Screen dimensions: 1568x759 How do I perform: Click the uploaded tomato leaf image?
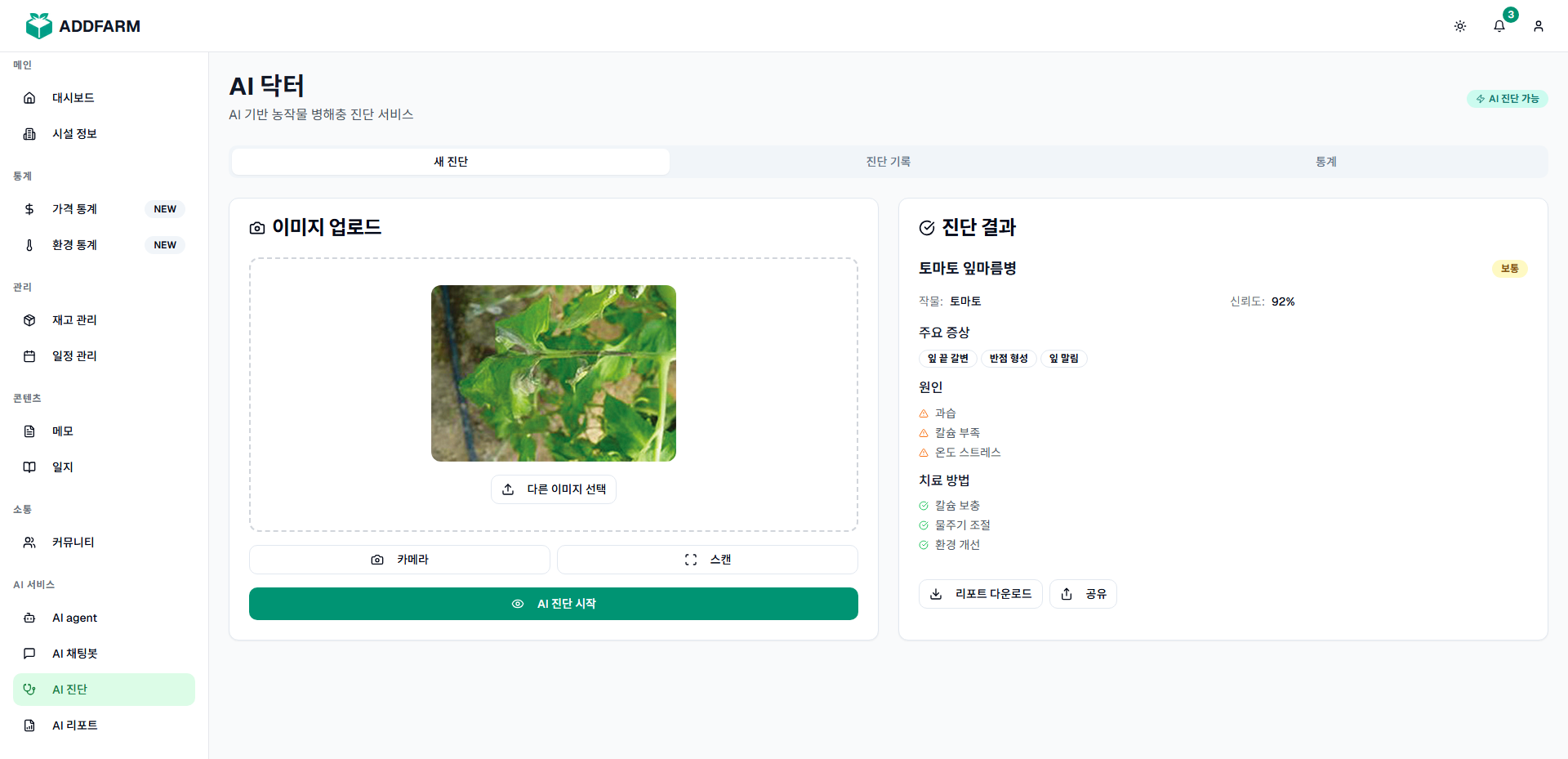tap(553, 373)
